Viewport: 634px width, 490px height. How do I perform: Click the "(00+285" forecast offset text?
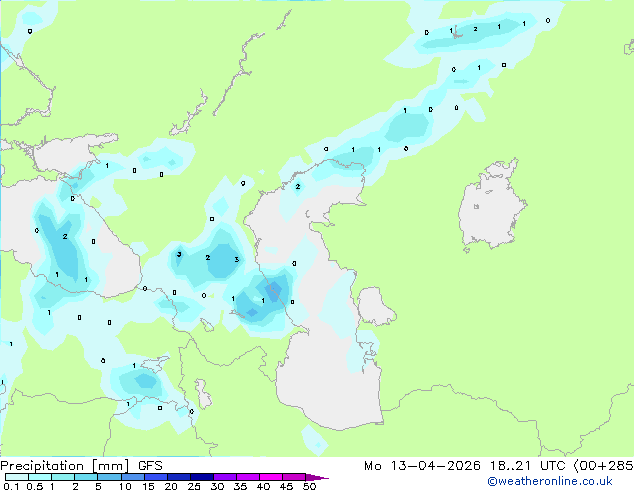tap(603, 466)
